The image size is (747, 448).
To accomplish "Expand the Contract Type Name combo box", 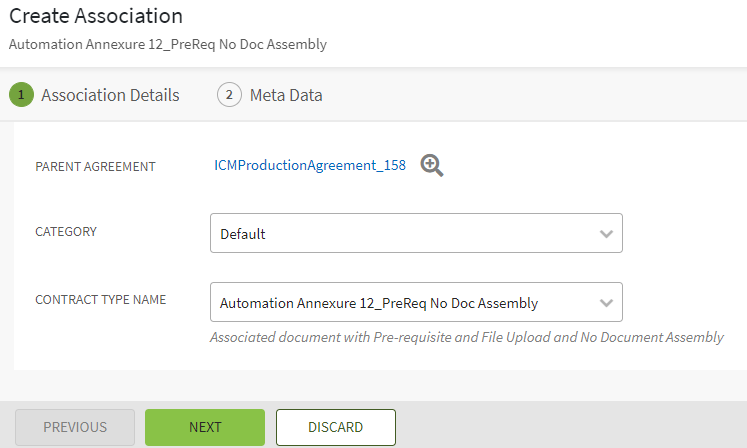I will 416,303.
